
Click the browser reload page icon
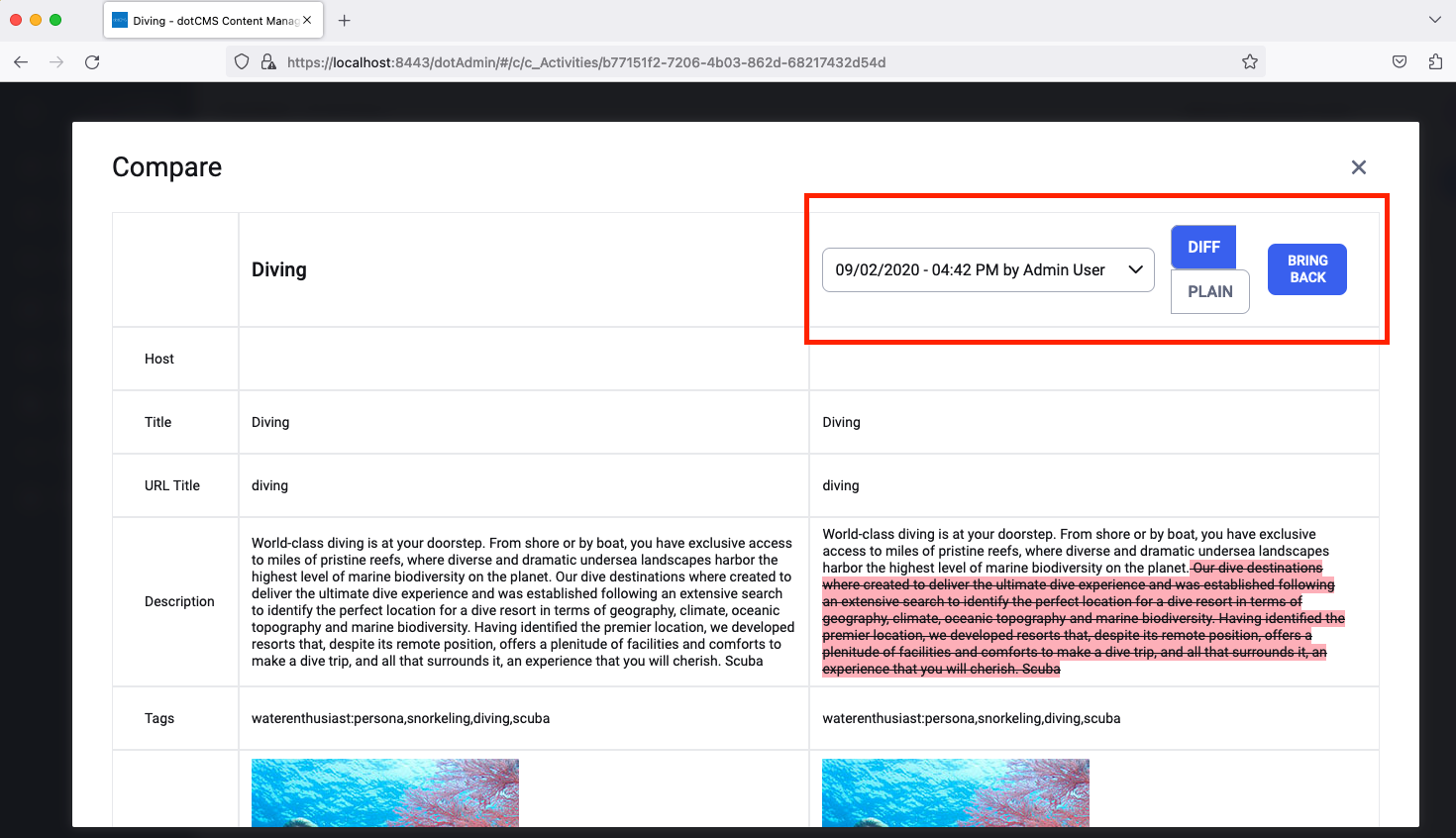(92, 61)
